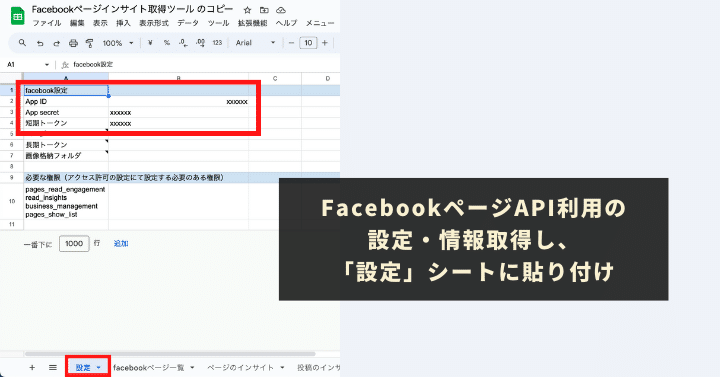The width and height of the screenshot is (720, 377).
Task: Switch to the facebookページ一覧 sheet tab
Action: [148, 368]
